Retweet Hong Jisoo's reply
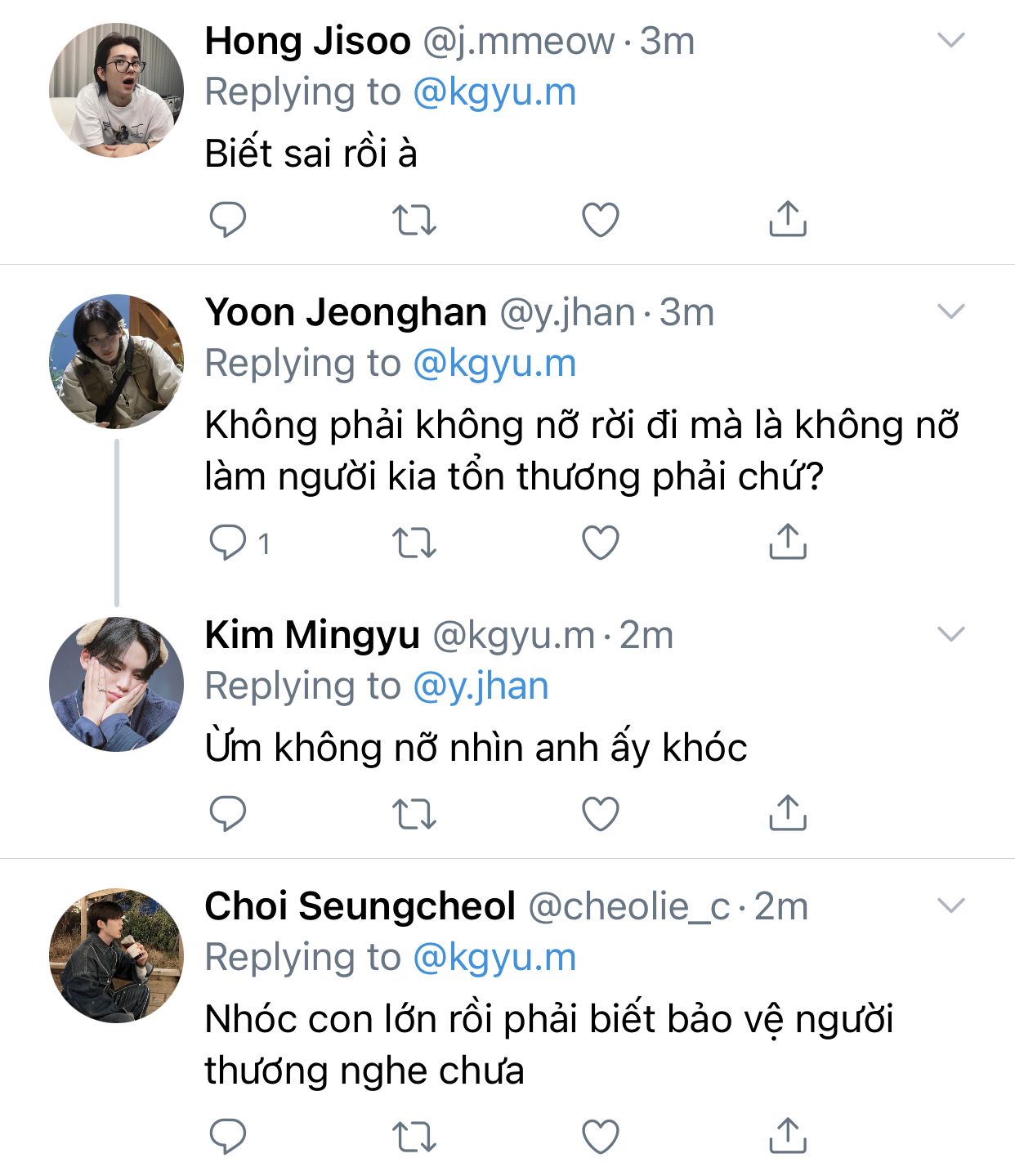The width and height of the screenshot is (1015, 1176). point(414,220)
